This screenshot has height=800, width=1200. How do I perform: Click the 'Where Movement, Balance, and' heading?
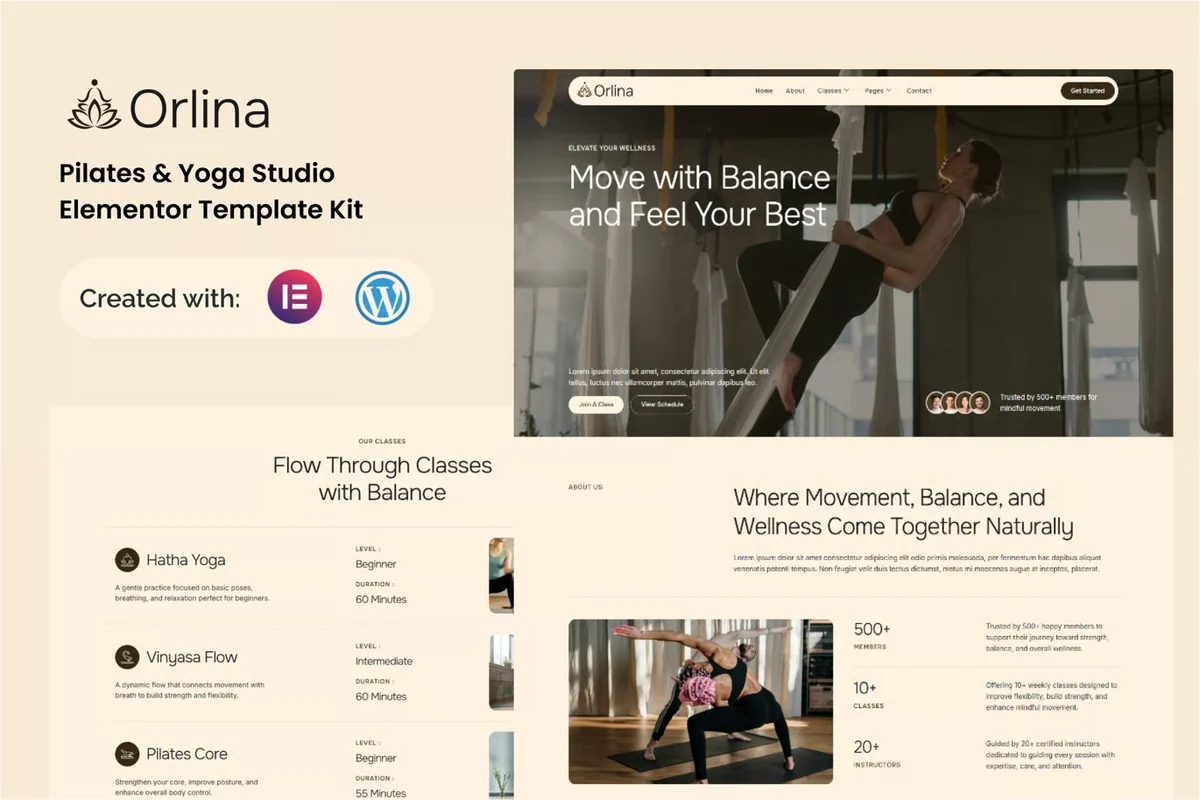pyautogui.click(x=890, y=498)
